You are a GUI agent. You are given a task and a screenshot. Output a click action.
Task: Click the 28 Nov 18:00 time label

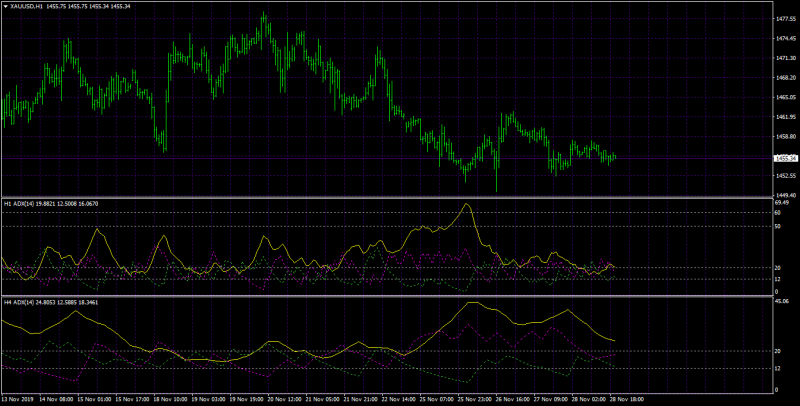click(x=627, y=399)
